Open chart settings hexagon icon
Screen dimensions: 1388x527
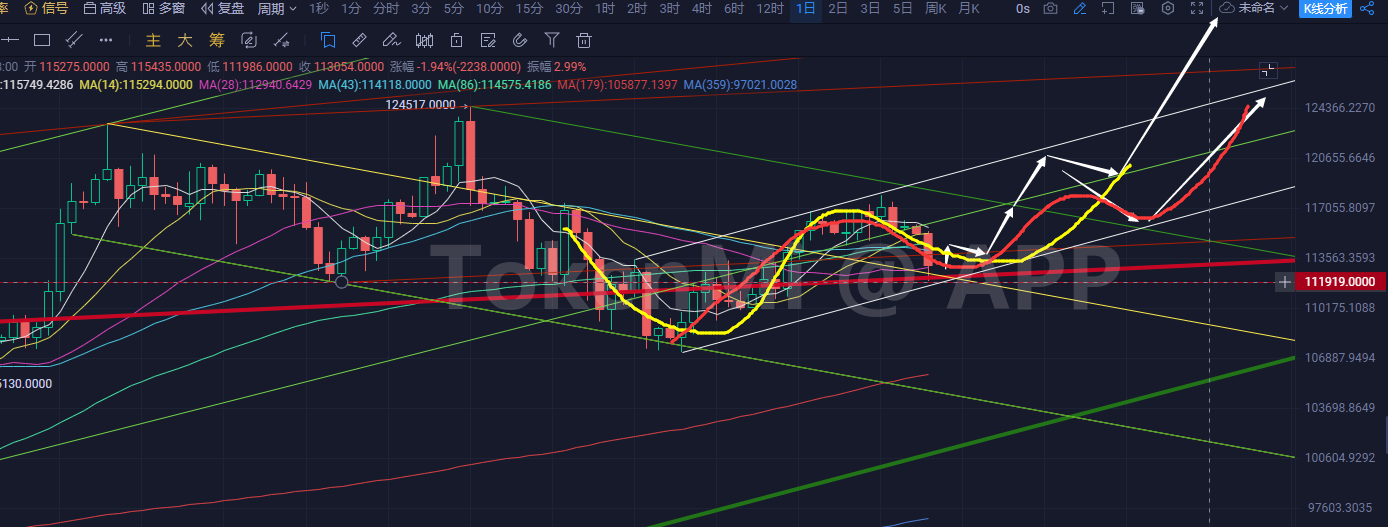point(1167,9)
